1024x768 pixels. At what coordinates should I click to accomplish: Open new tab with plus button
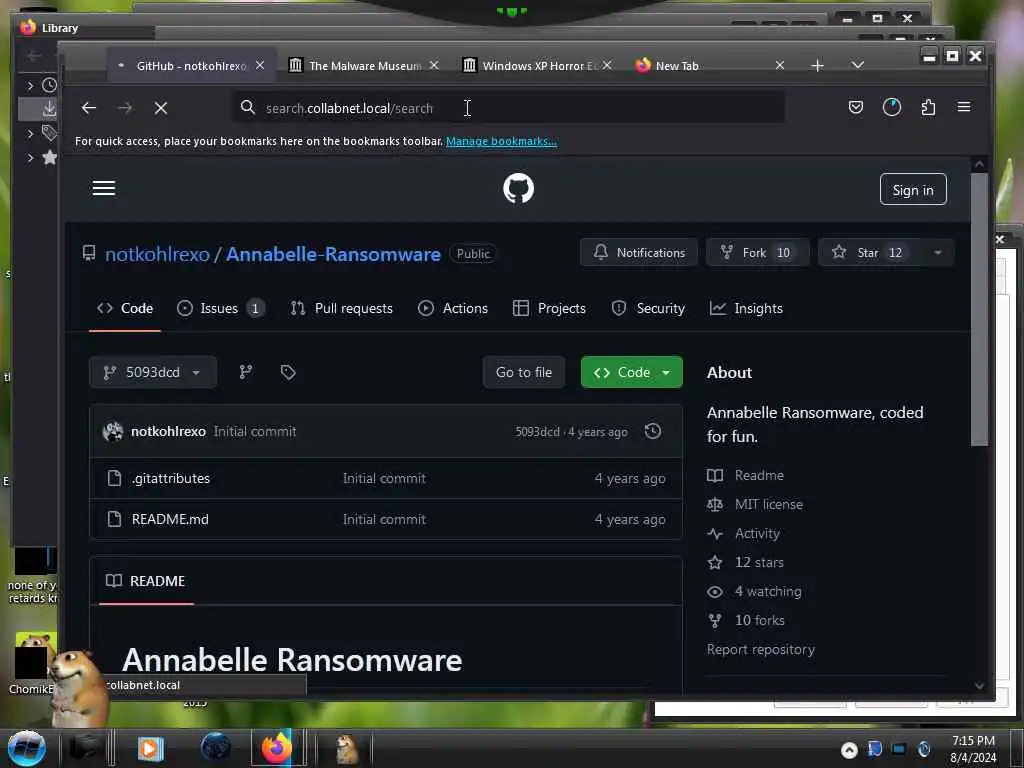pyautogui.click(x=817, y=65)
